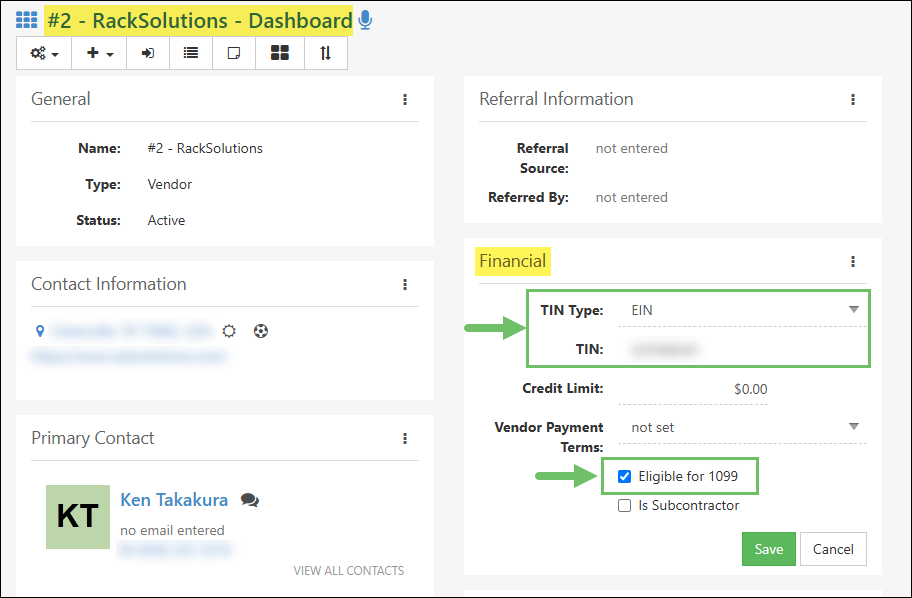912x598 pixels.
Task: Click the Name value '#2 - RackSolutions'
Action: click(x=205, y=148)
